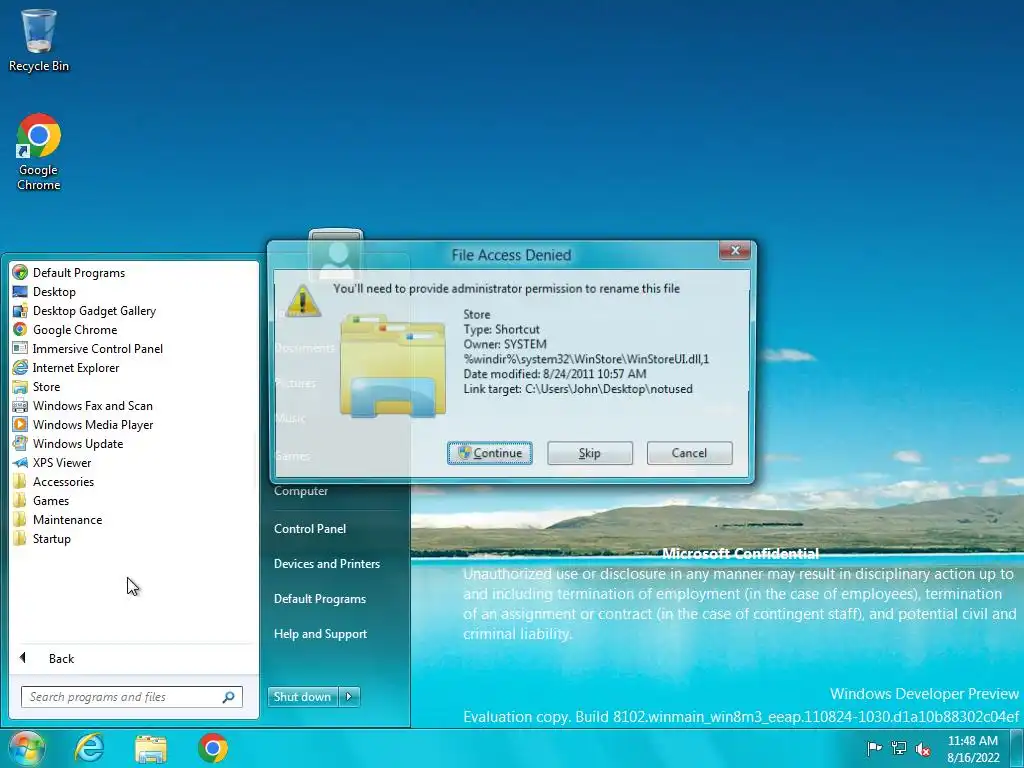Expand the Shut down options arrow
Screen dimensions: 1024x768
tap(349, 696)
